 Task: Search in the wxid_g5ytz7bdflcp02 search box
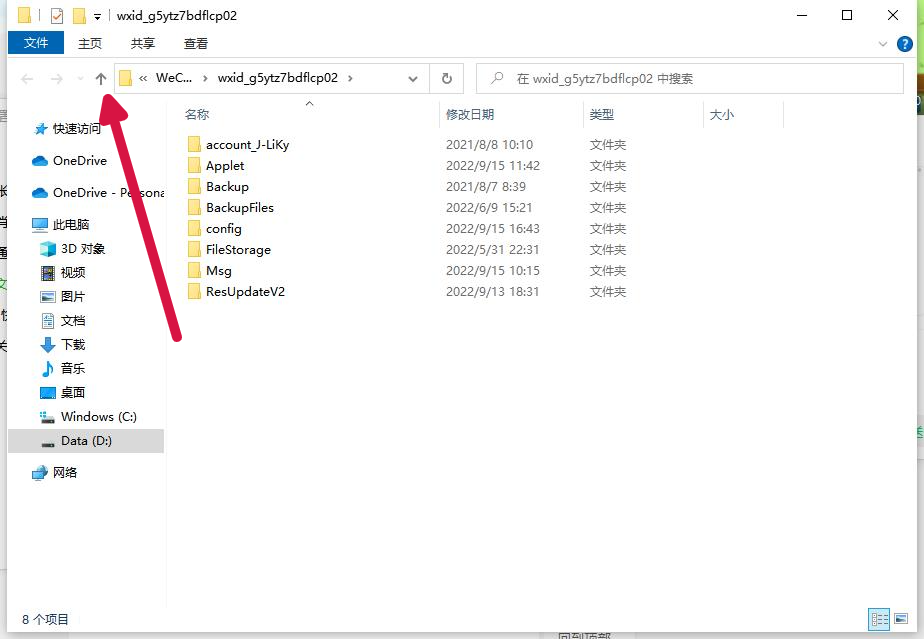coord(689,78)
